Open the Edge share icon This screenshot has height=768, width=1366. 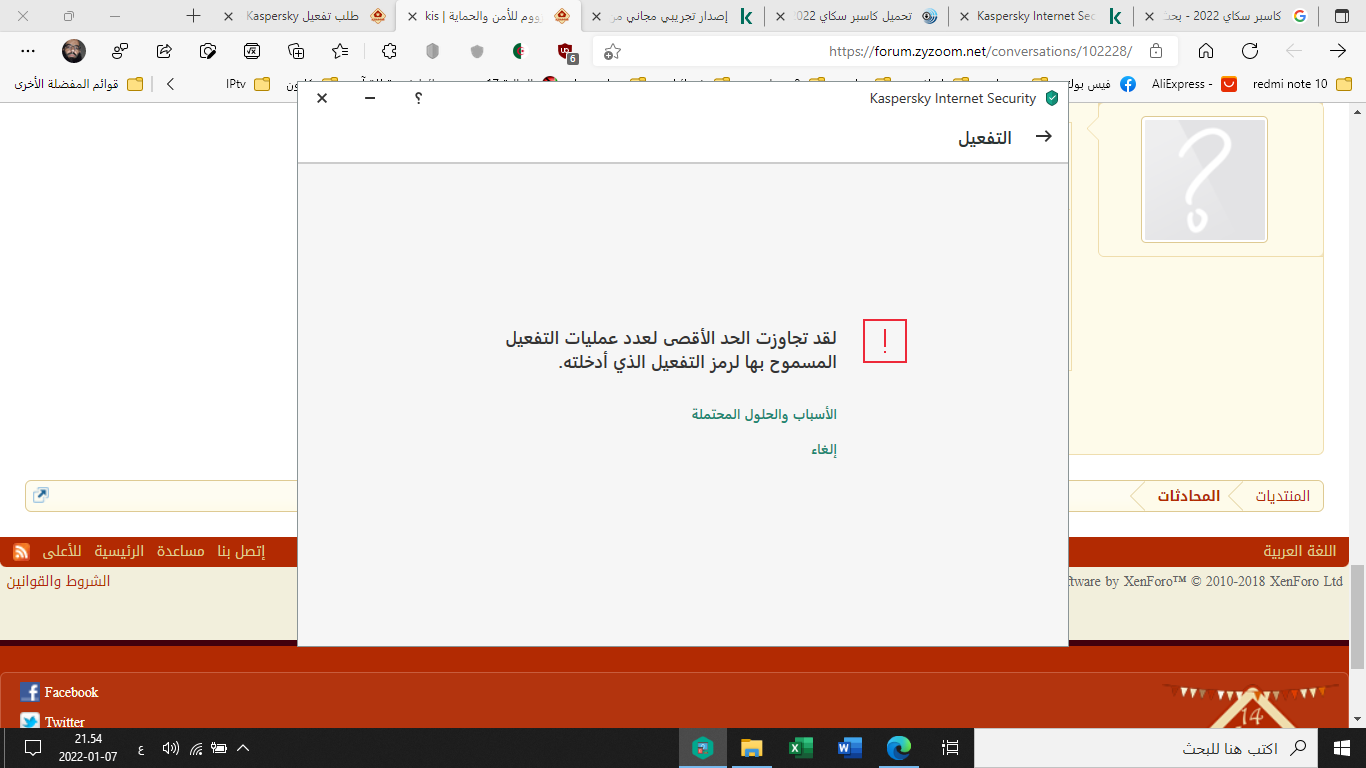(x=165, y=51)
